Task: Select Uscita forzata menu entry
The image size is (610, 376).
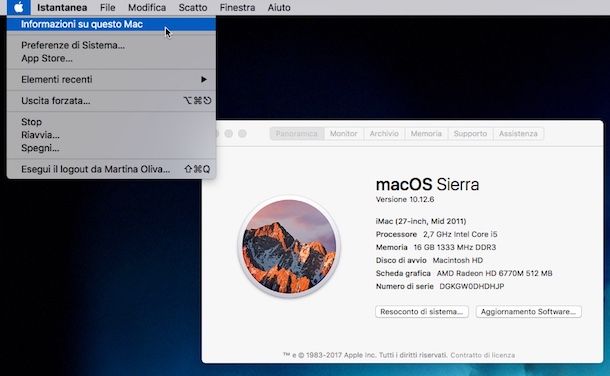Action: point(111,101)
